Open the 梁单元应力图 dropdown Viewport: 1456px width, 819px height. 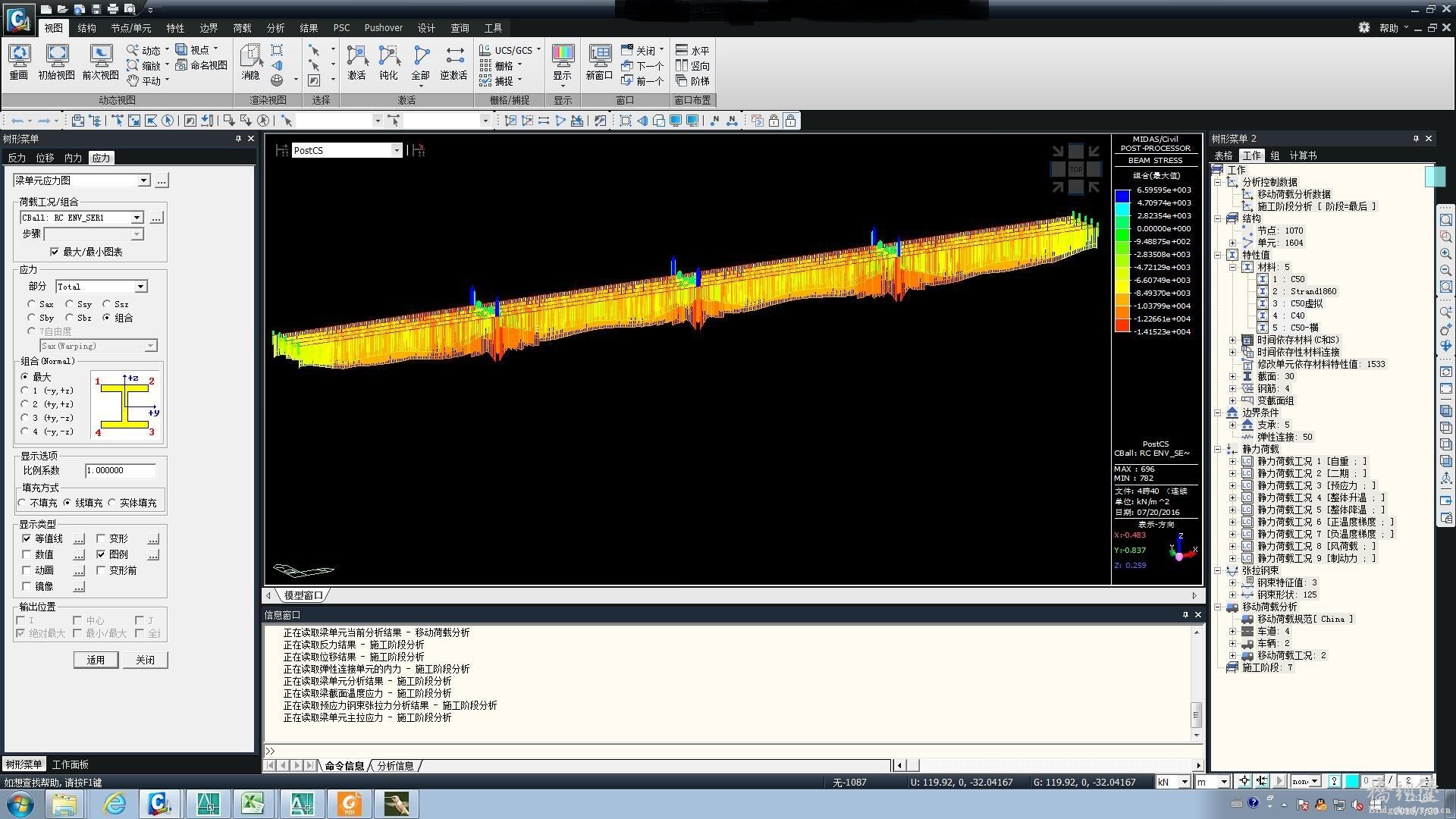[143, 180]
